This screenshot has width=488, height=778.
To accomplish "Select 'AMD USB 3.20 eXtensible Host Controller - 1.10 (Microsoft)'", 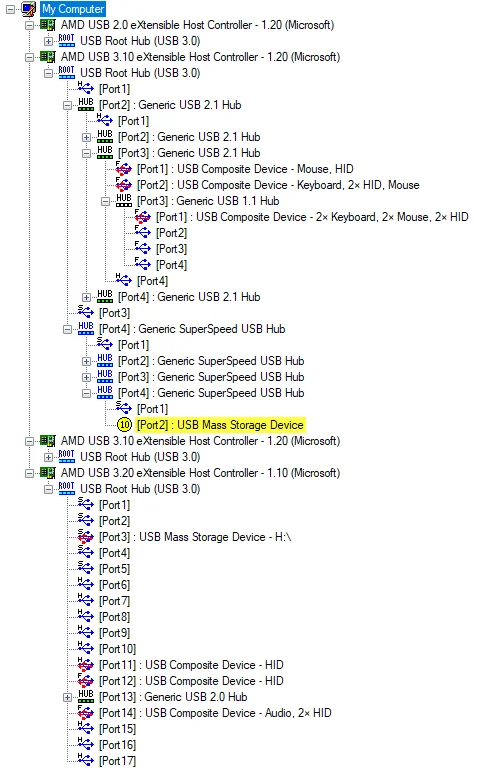I will (x=200, y=473).
